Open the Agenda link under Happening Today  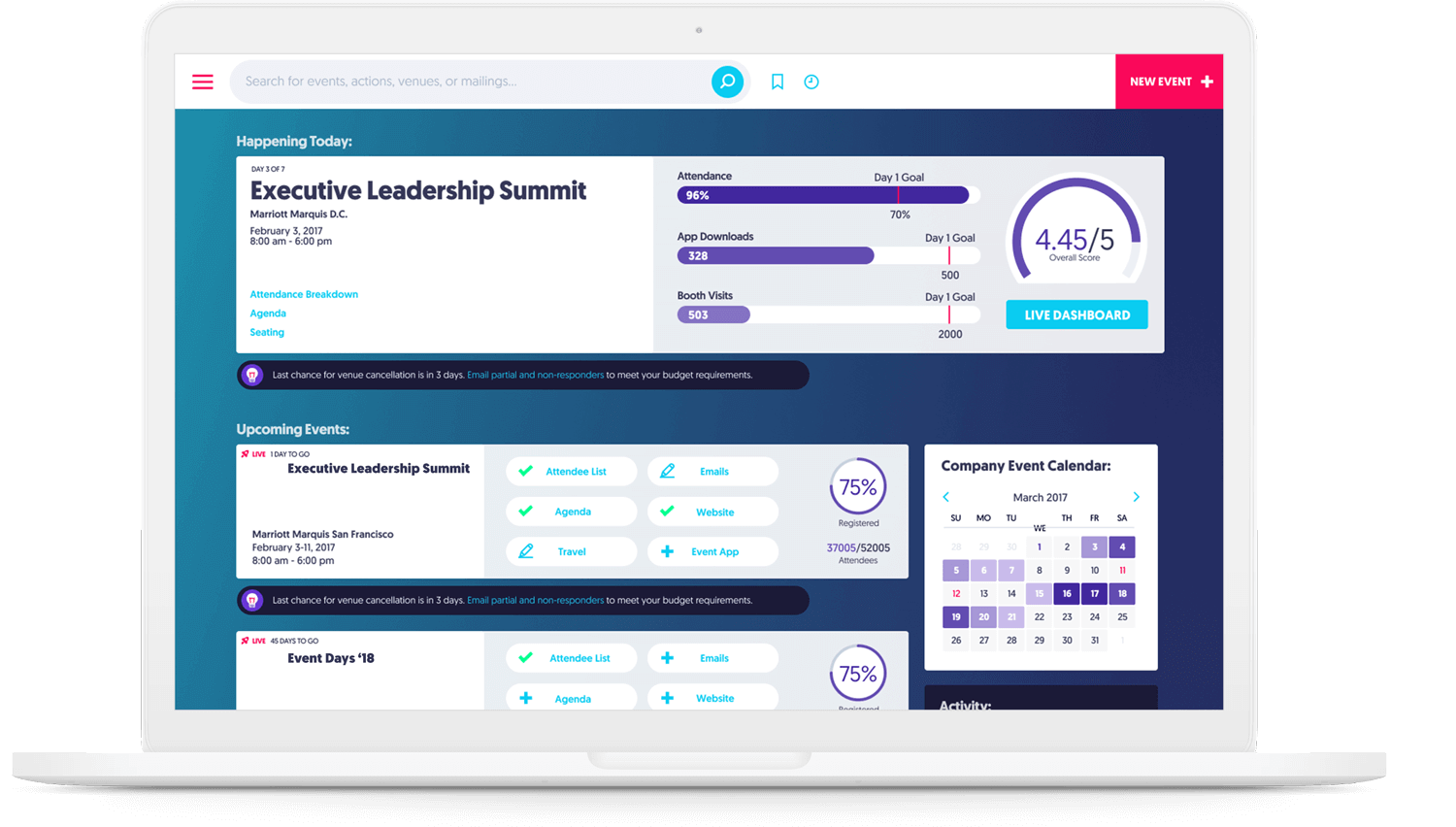click(268, 314)
